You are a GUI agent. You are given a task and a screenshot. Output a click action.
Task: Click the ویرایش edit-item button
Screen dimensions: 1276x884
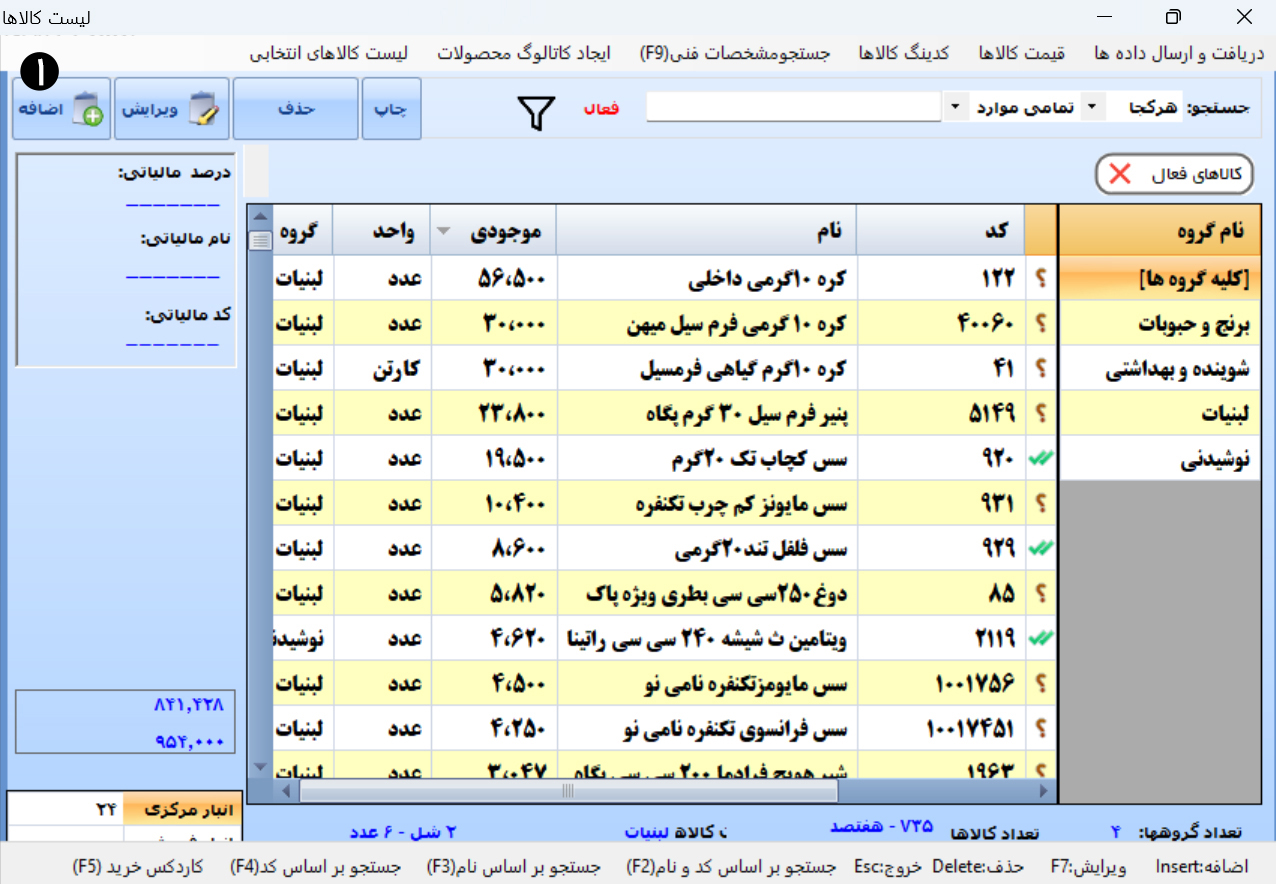172,109
